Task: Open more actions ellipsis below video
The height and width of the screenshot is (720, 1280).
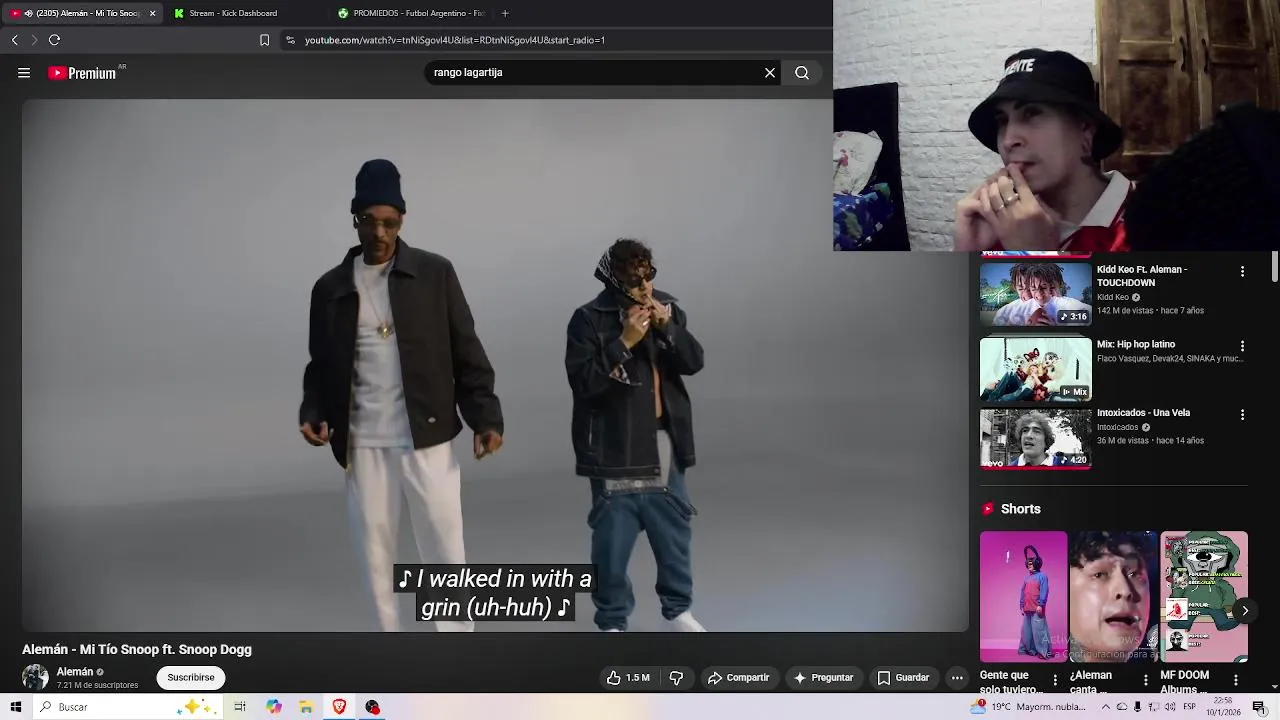Action: click(957, 678)
